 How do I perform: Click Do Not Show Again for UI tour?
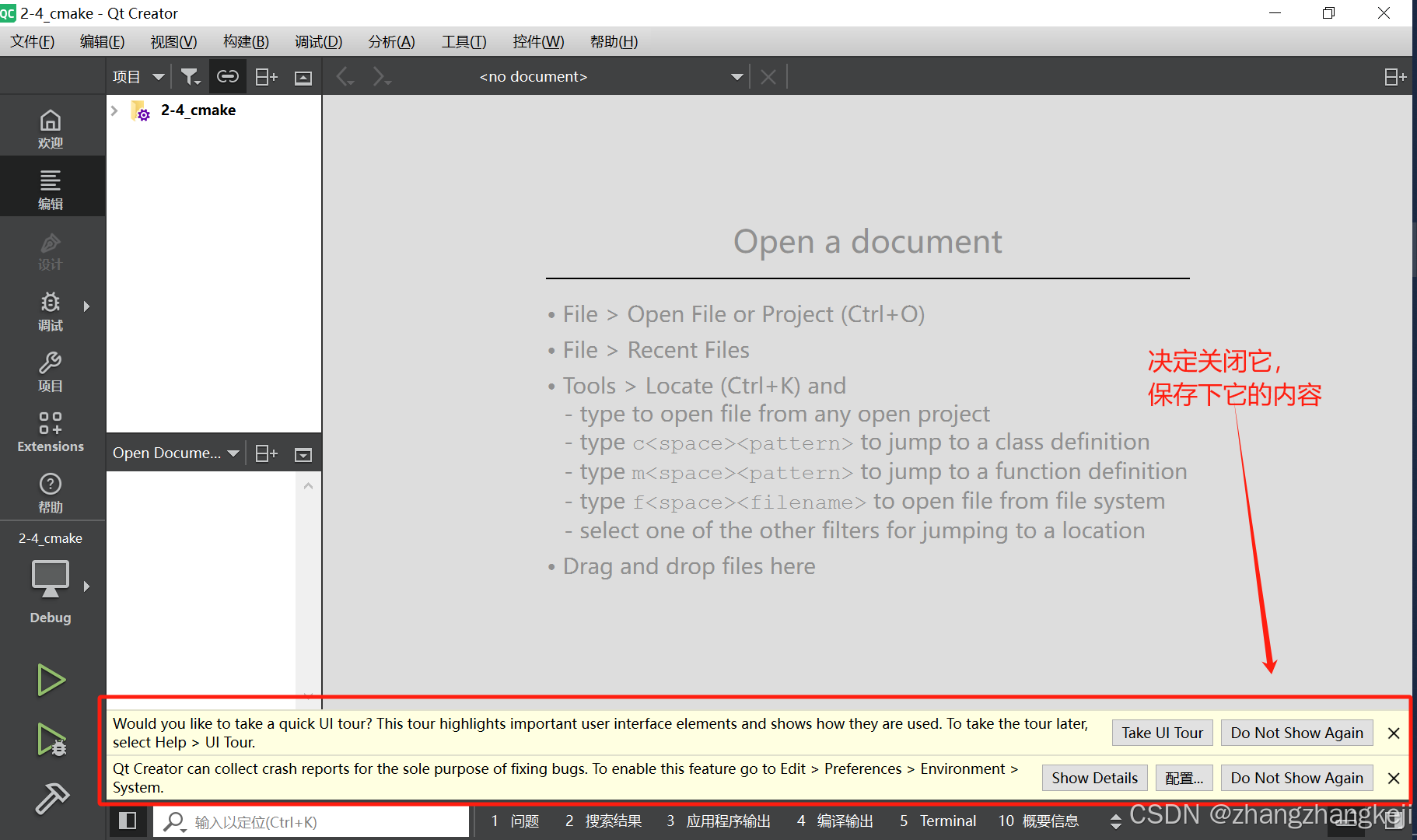[x=1296, y=733]
